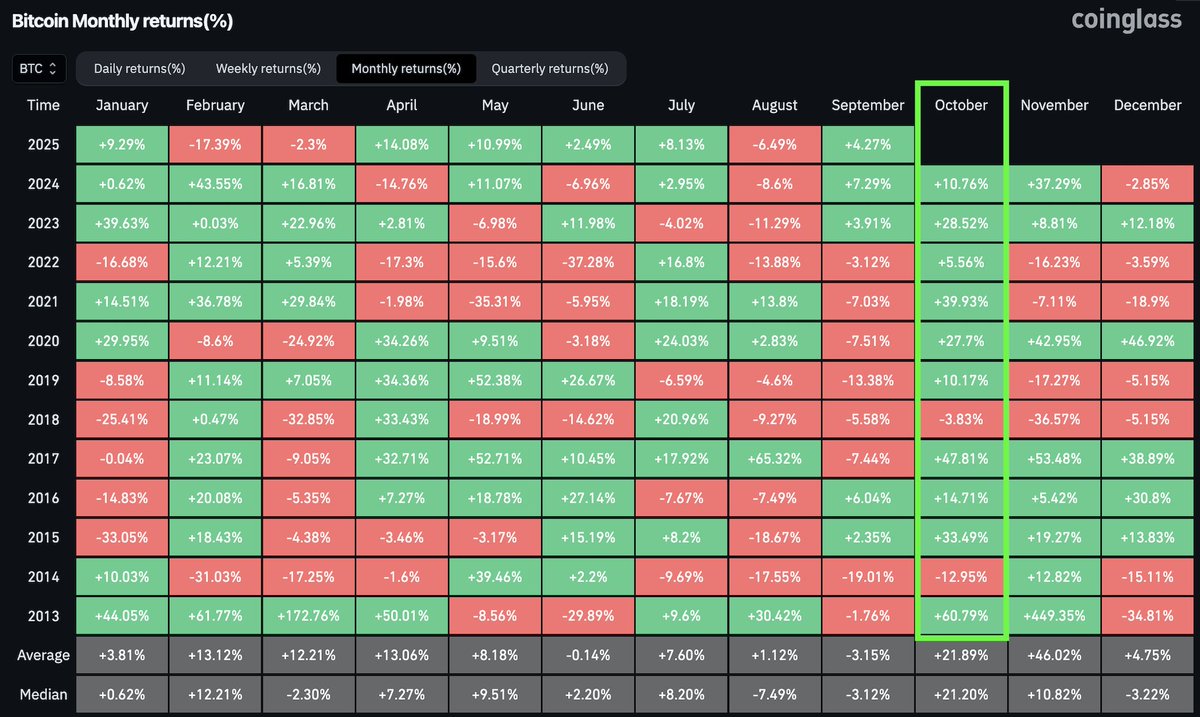This screenshot has width=1200, height=717.
Task: Click the -17.39% February 2025 cell
Action: click(215, 144)
